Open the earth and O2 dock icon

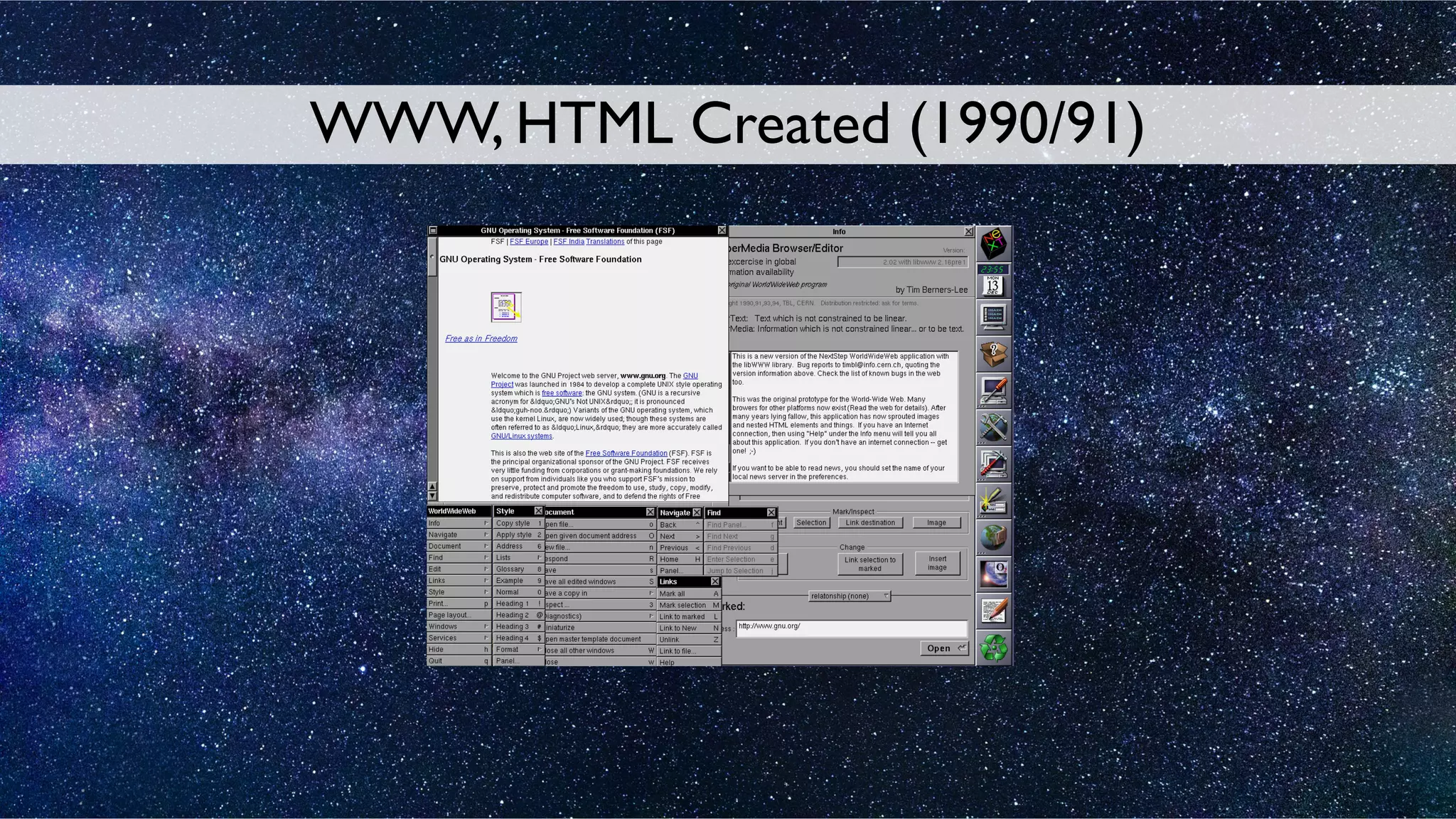point(993,574)
